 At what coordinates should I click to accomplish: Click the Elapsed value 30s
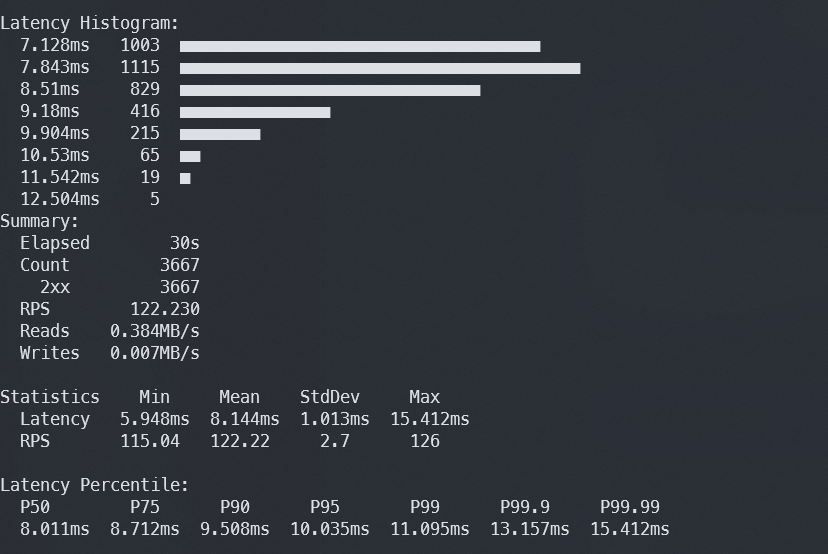pos(185,243)
